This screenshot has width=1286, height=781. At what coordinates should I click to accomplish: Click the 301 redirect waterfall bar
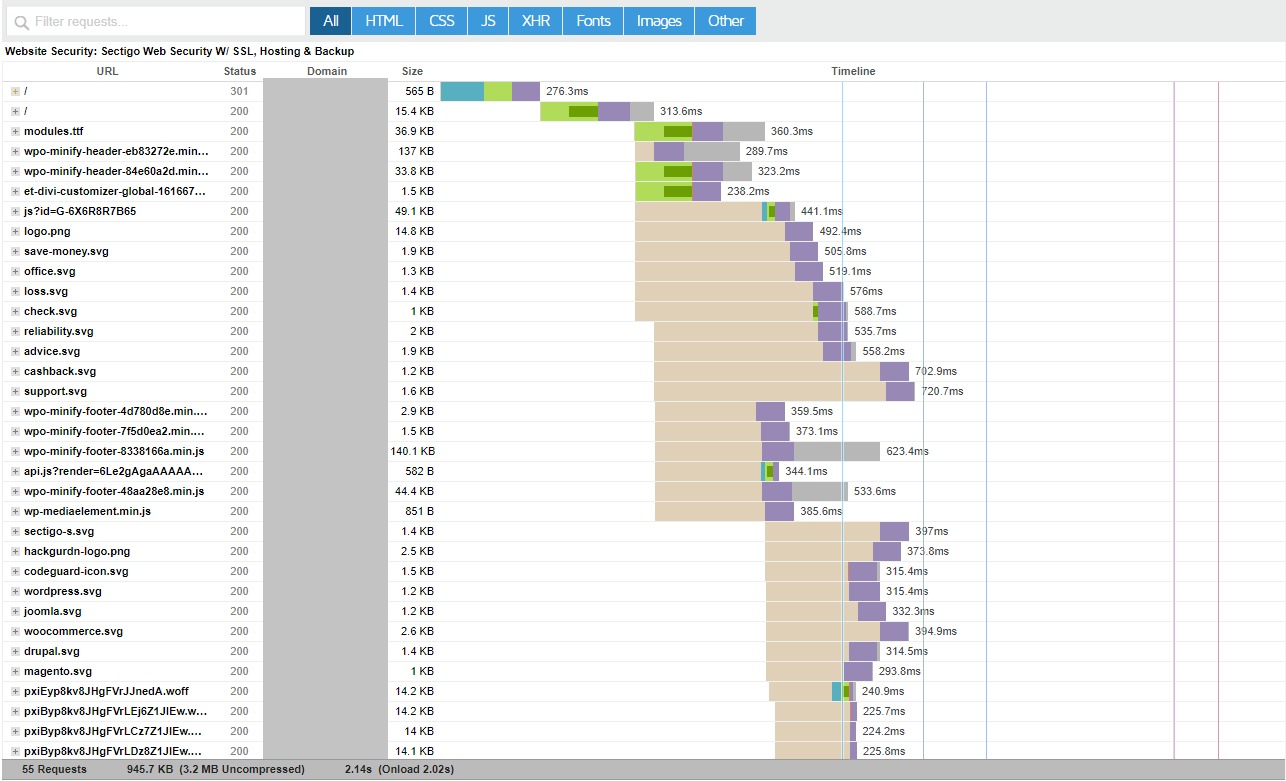click(490, 91)
